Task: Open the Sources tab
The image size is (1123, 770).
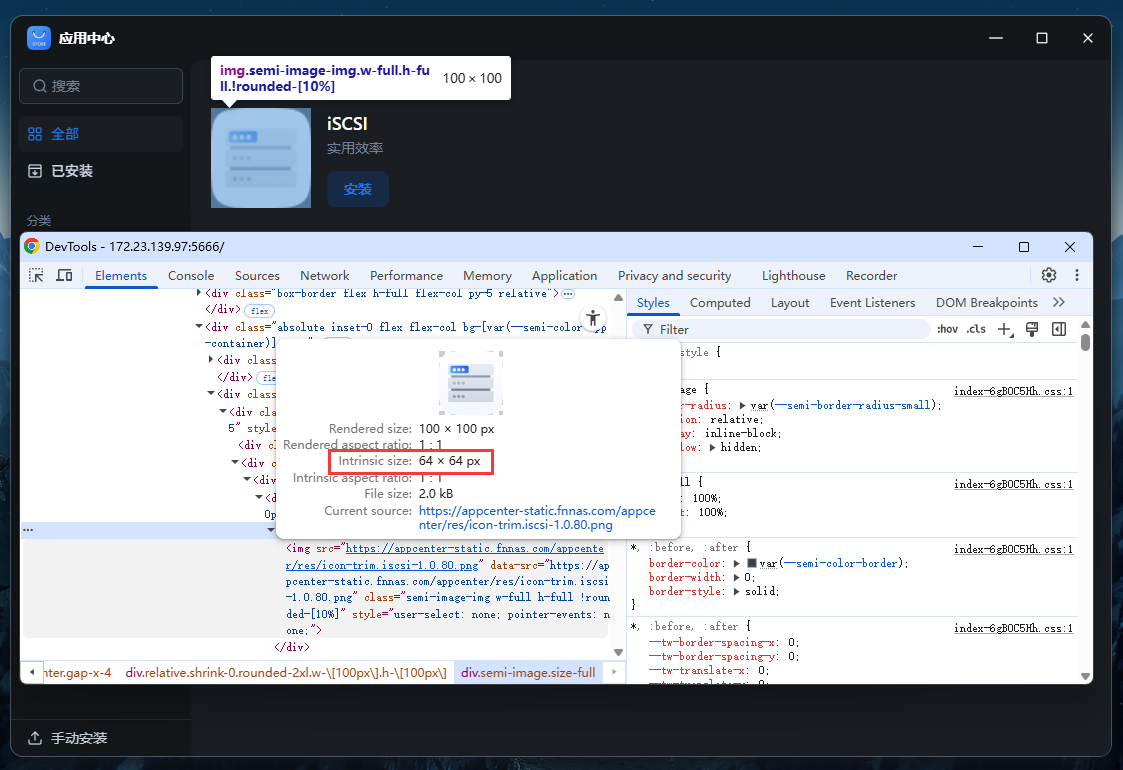Action: (x=257, y=276)
